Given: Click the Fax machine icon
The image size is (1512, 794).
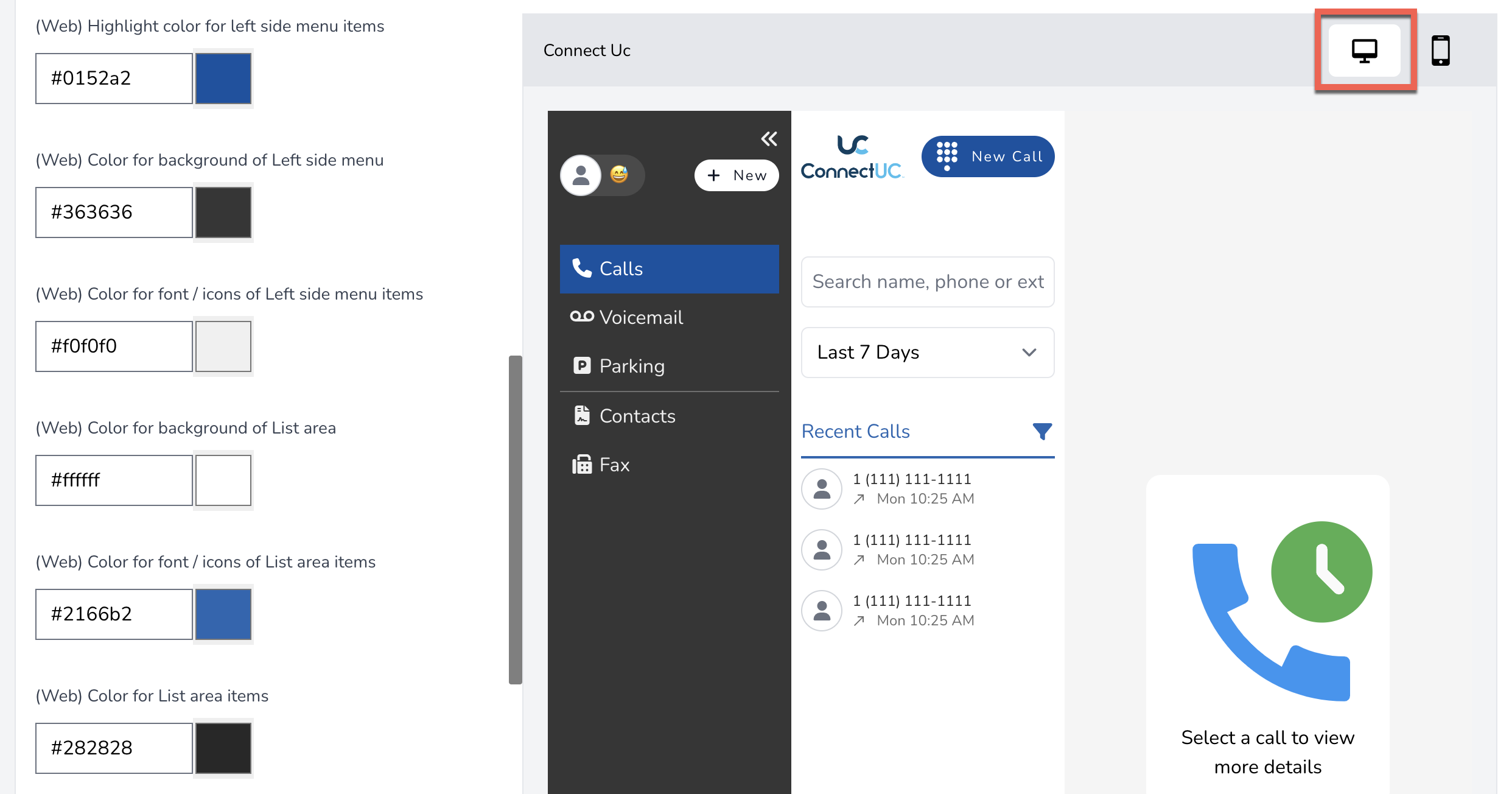Looking at the screenshot, I should pyautogui.click(x=582, y=465).
